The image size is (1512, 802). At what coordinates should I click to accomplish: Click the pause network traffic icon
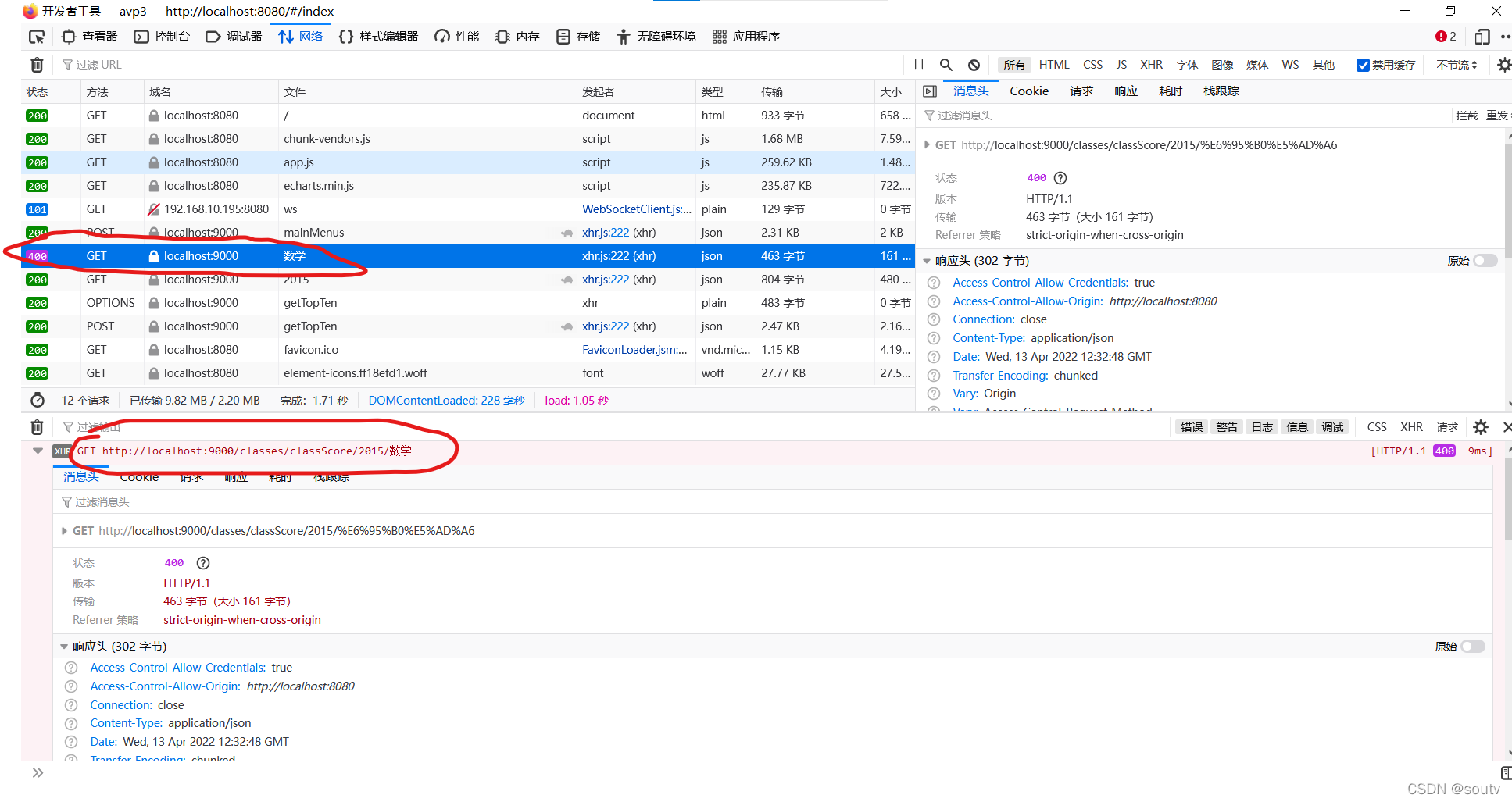point(918,64)
